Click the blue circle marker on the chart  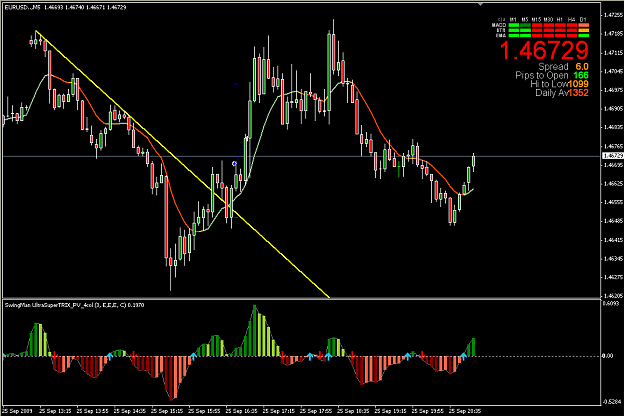(234, 163)
